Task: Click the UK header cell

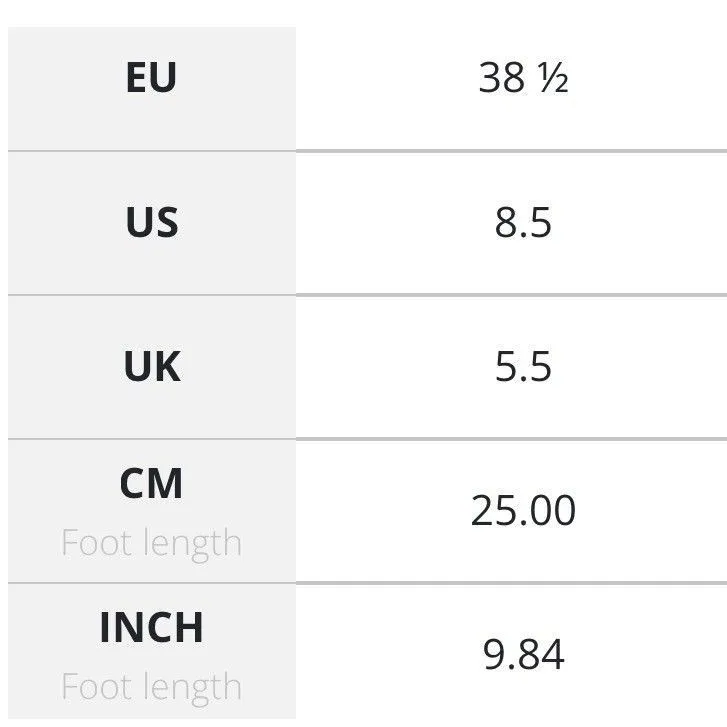Action: pos(152,366)
